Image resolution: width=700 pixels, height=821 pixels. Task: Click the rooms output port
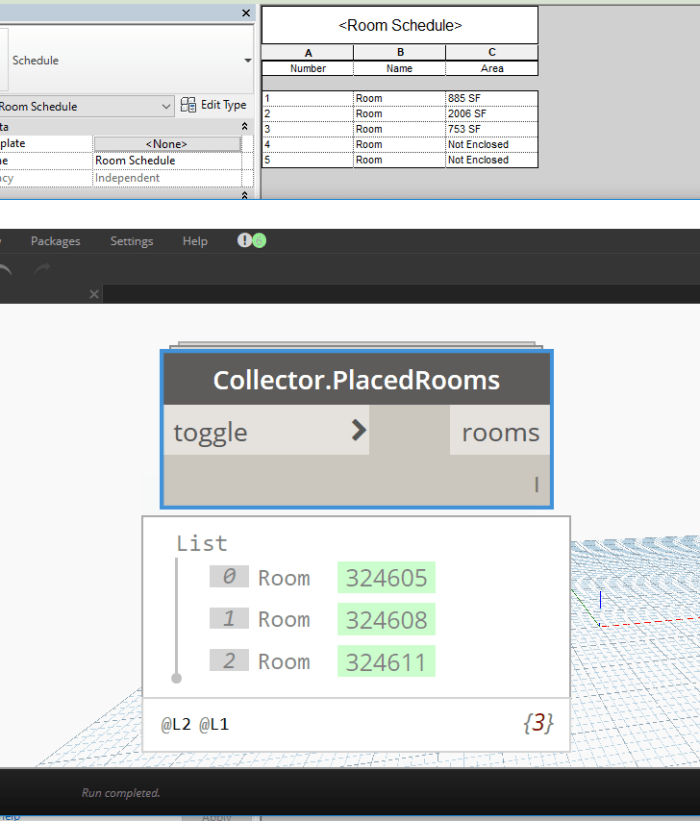pyautogui.click(x=499, y=432)
